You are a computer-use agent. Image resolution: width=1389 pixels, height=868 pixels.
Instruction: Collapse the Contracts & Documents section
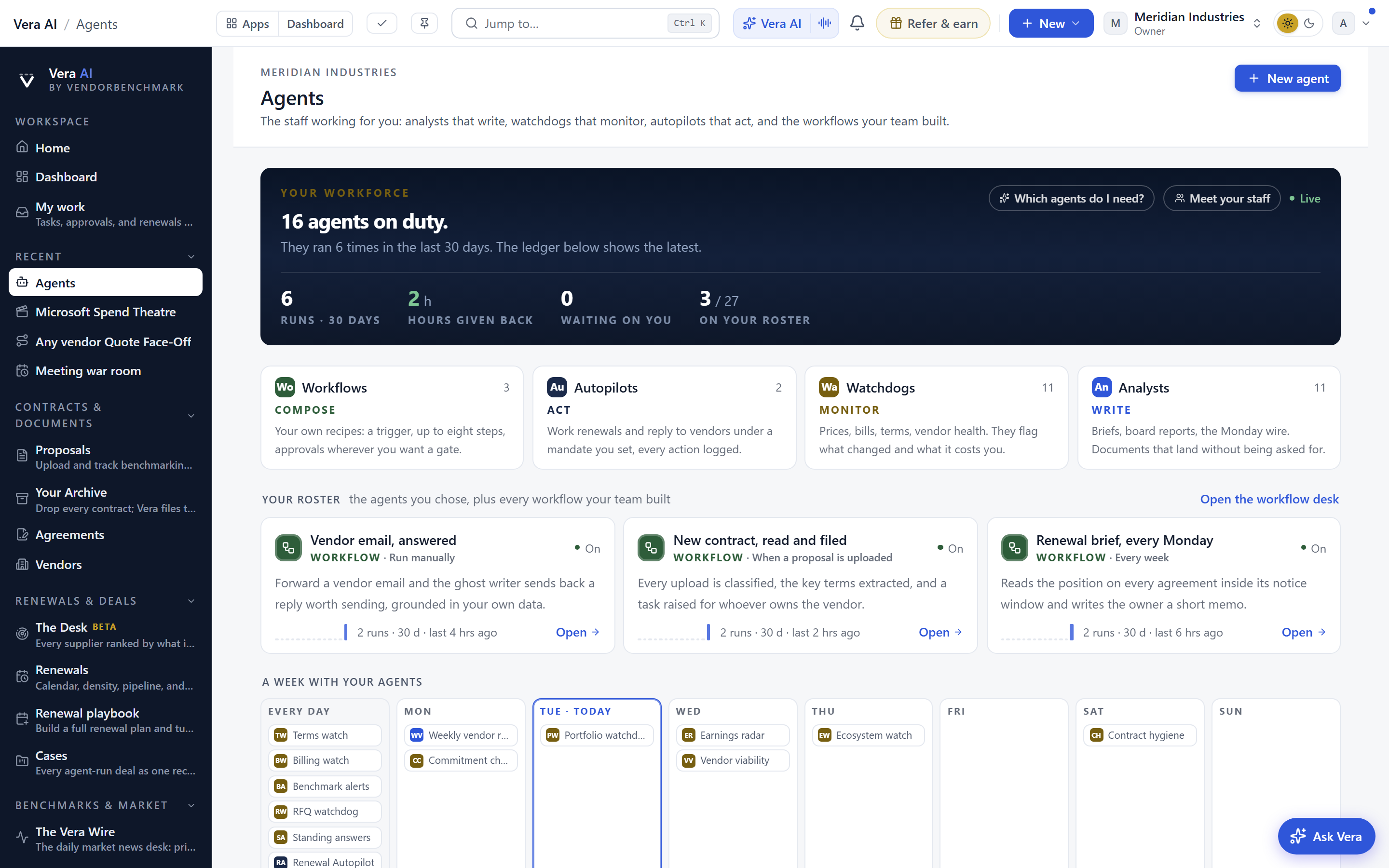point(191,416)
